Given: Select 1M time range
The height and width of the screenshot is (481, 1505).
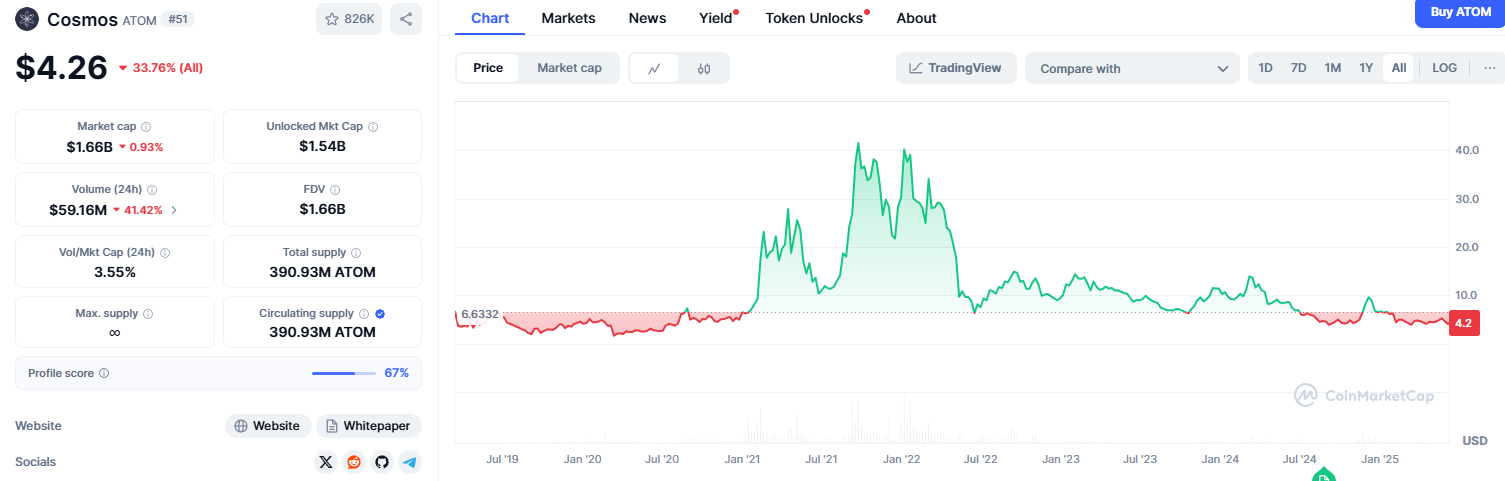Looking at the screenshot, I should coord(1332,68).
